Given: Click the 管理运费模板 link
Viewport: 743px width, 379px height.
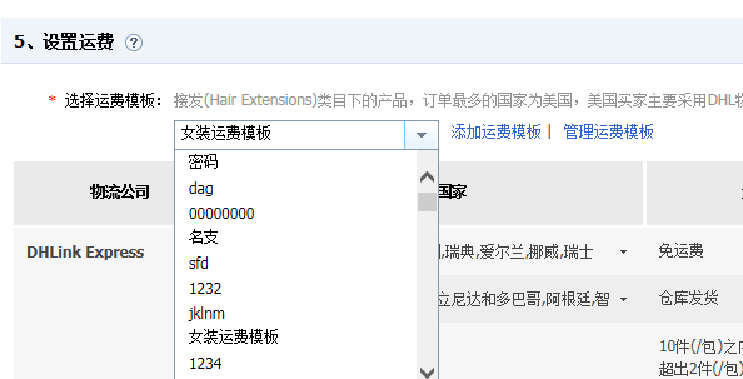Looking at the screenshot, I should click(608, 132).
